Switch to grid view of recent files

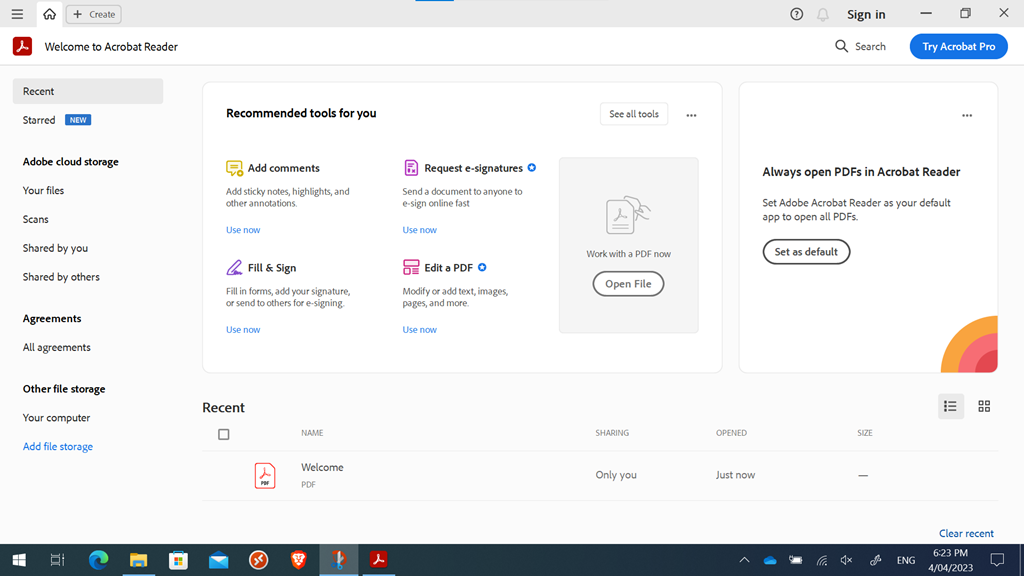[x=984, y=406]
